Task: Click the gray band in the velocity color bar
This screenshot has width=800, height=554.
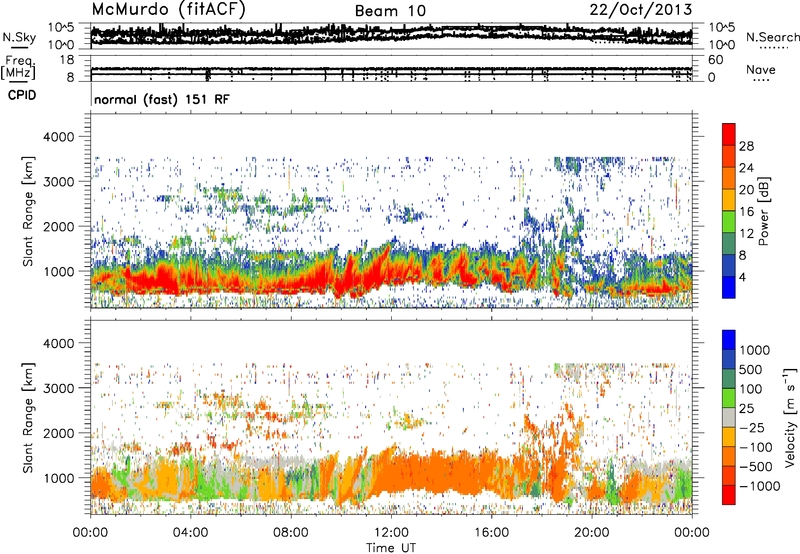Action: tap(729, 417)
